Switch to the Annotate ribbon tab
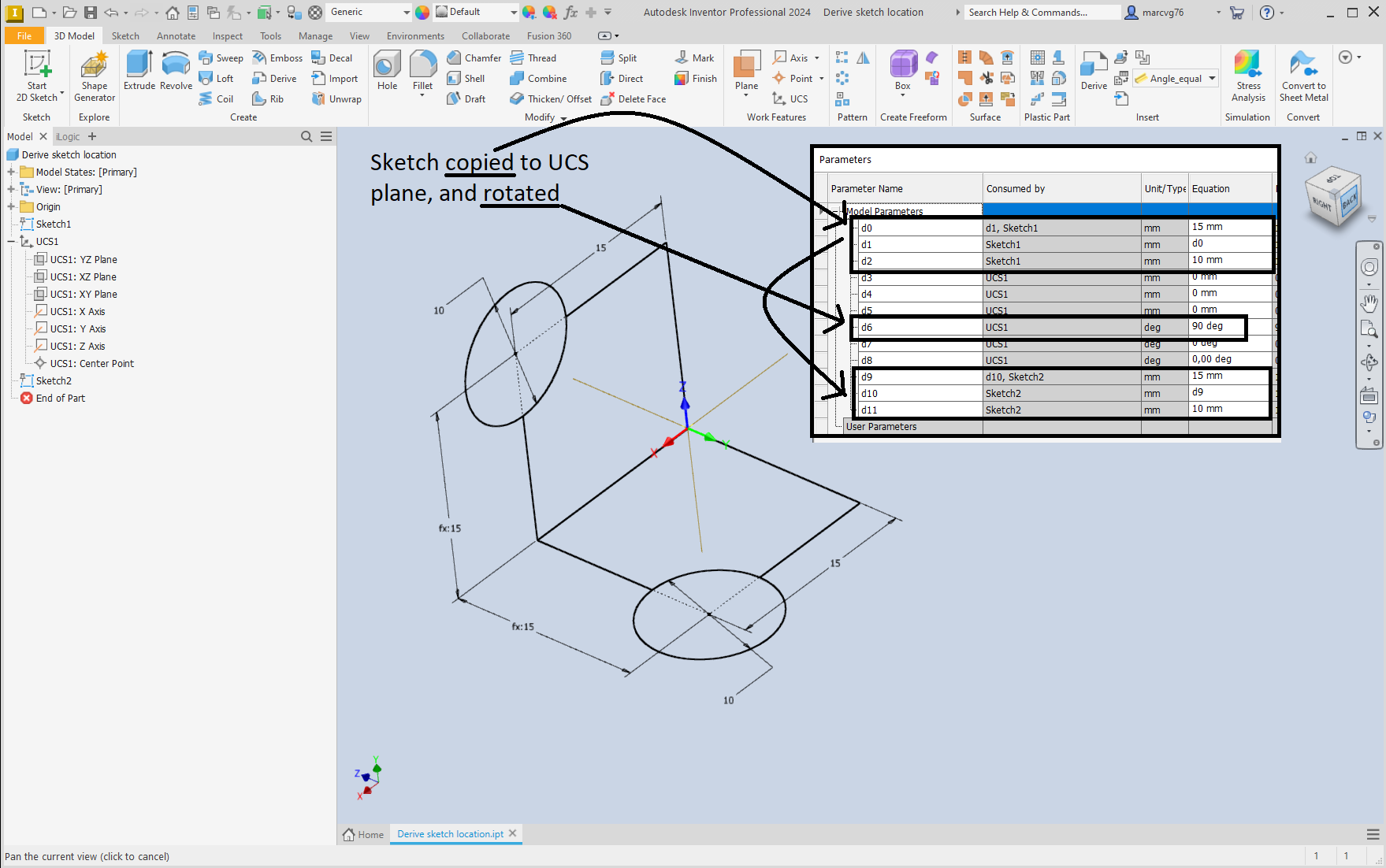Image resolution: width=1386 pixels, height=868 pixels. pyautogui.click(x=176, y=35)
